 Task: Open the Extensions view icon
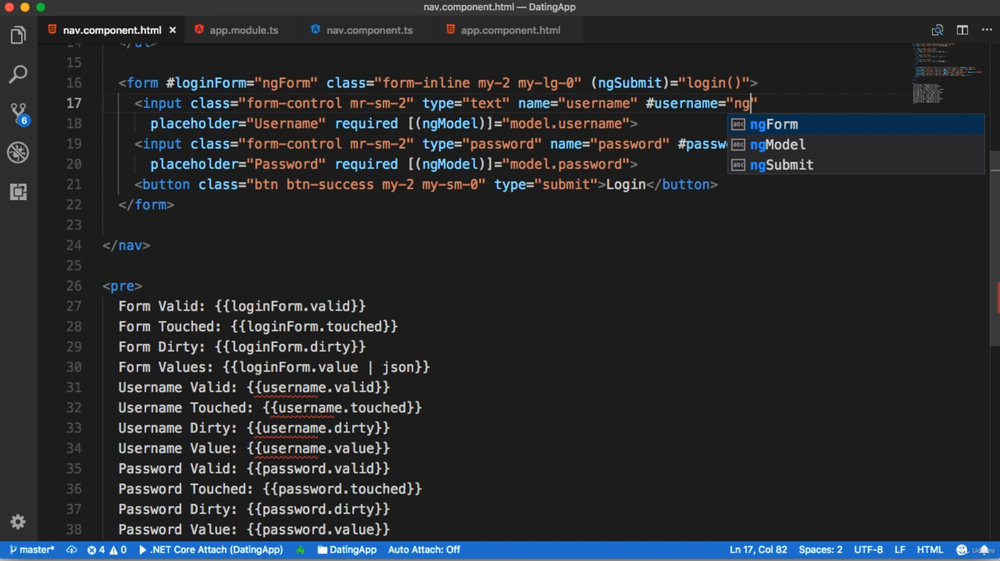18,191
